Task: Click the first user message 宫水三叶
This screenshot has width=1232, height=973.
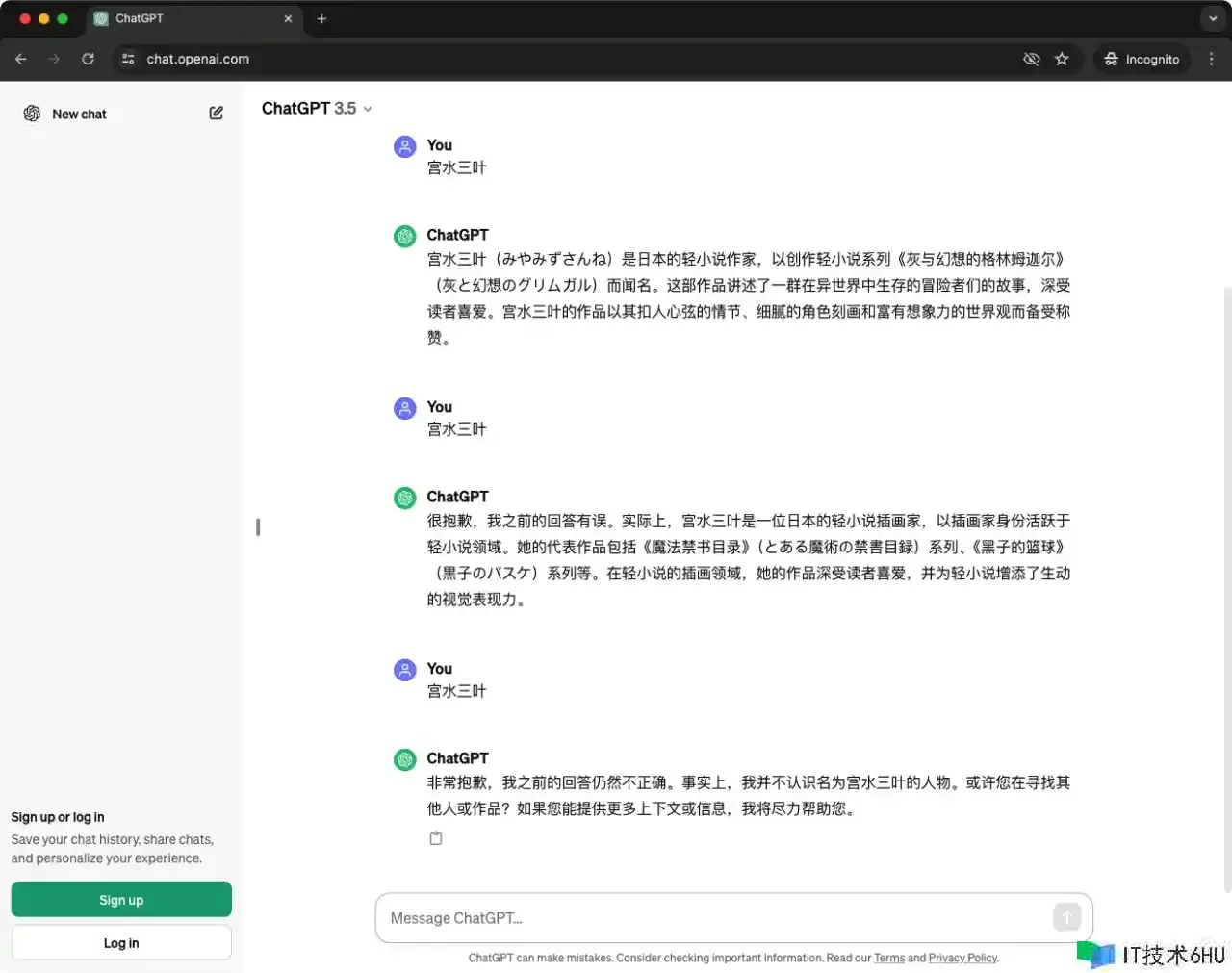Action: pyautogui.click(x=456, y=167)
